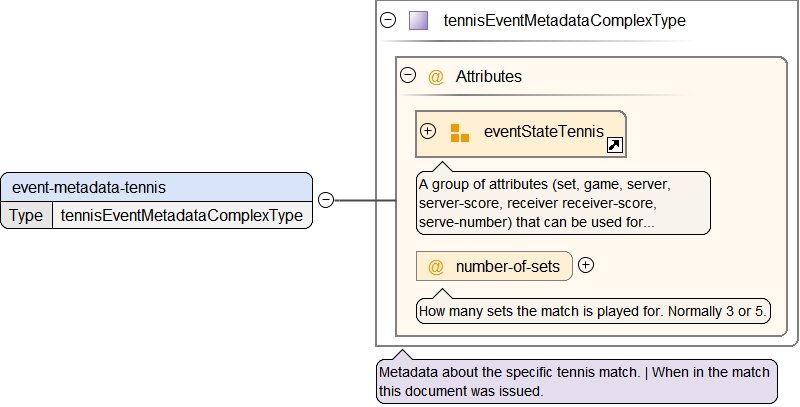Select the eventStateTennis label
The height and width of the screenshot is (407, 800).
pos(543,131)
